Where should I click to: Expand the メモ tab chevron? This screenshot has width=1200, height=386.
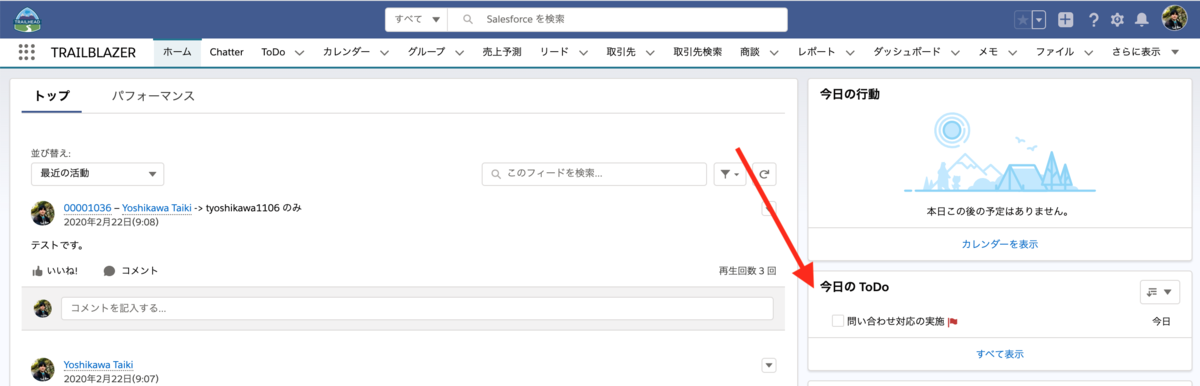click(1011, 52)
